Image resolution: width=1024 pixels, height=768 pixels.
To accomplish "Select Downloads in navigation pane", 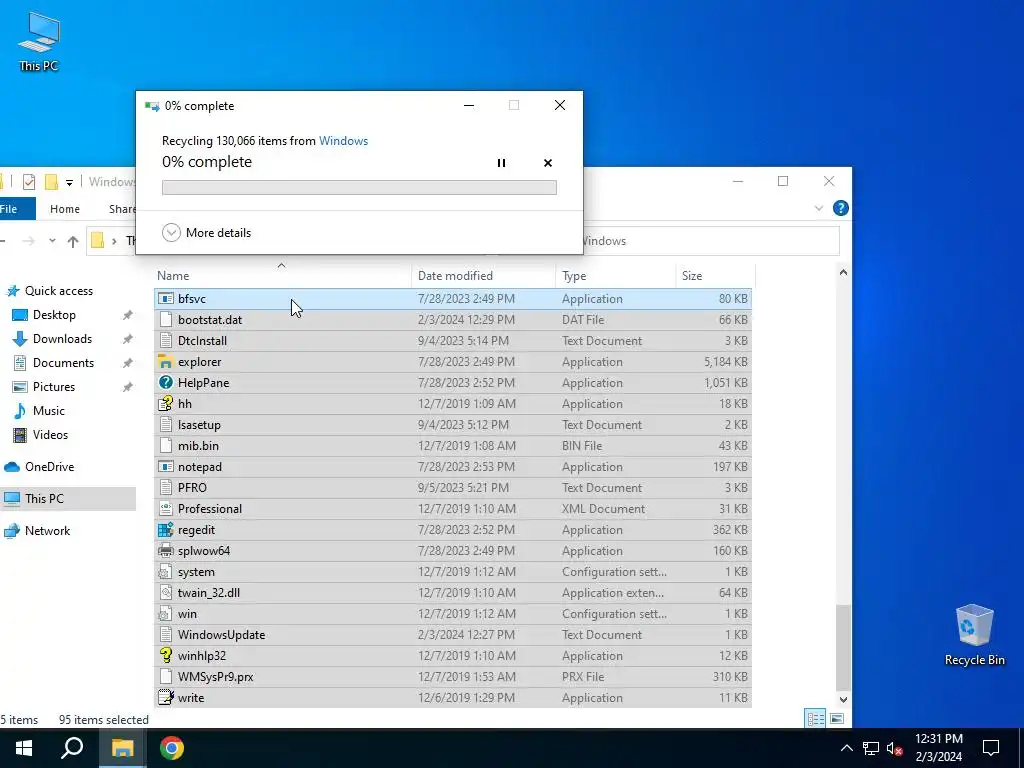I will click(62, 339).
